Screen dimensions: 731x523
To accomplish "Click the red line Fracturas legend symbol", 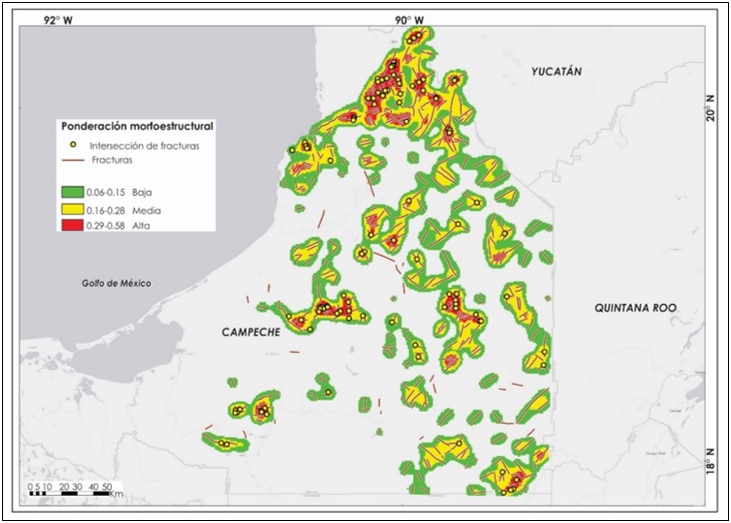I will pyautogui.click(x=72, y=160).
